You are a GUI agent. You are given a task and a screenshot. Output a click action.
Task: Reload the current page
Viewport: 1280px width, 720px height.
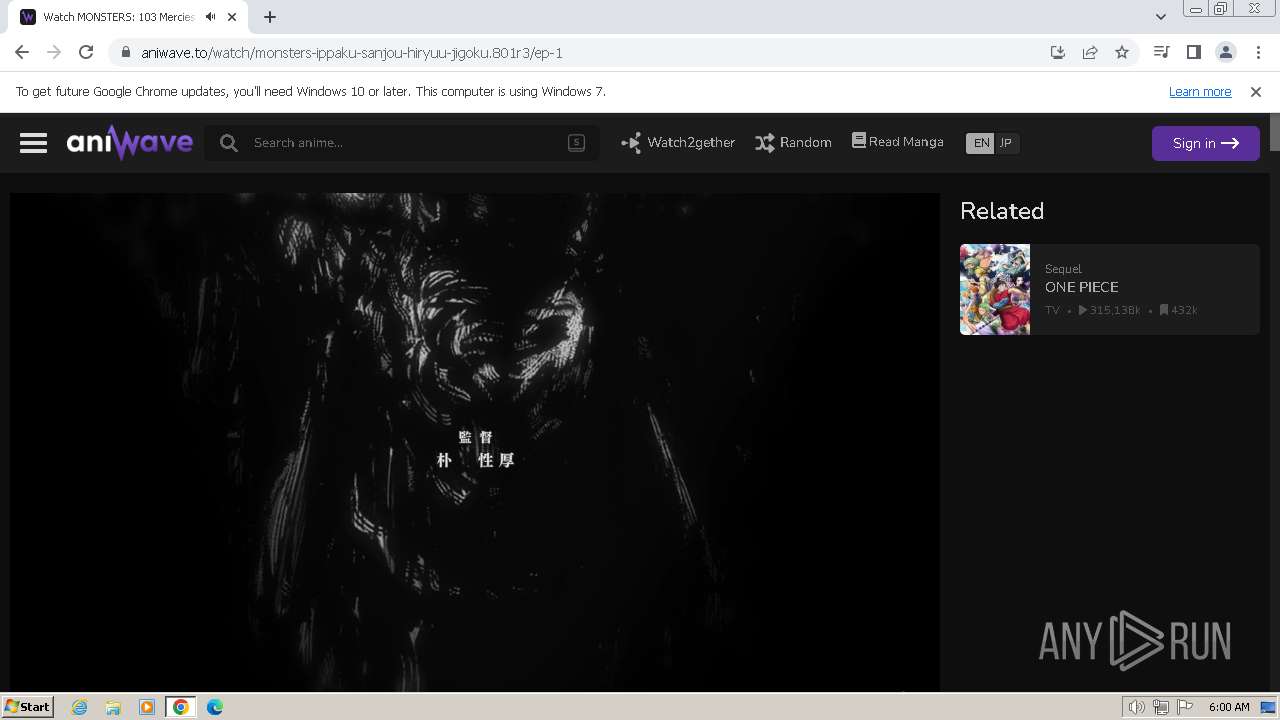(x=86, y=52)
